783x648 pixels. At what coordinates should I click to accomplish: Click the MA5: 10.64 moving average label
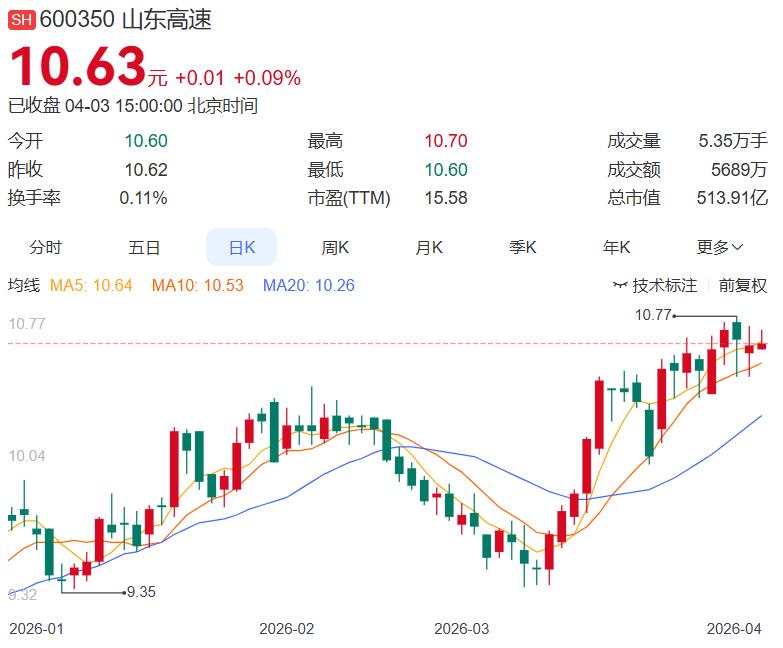pyautogui.click(x=91, y=286)
